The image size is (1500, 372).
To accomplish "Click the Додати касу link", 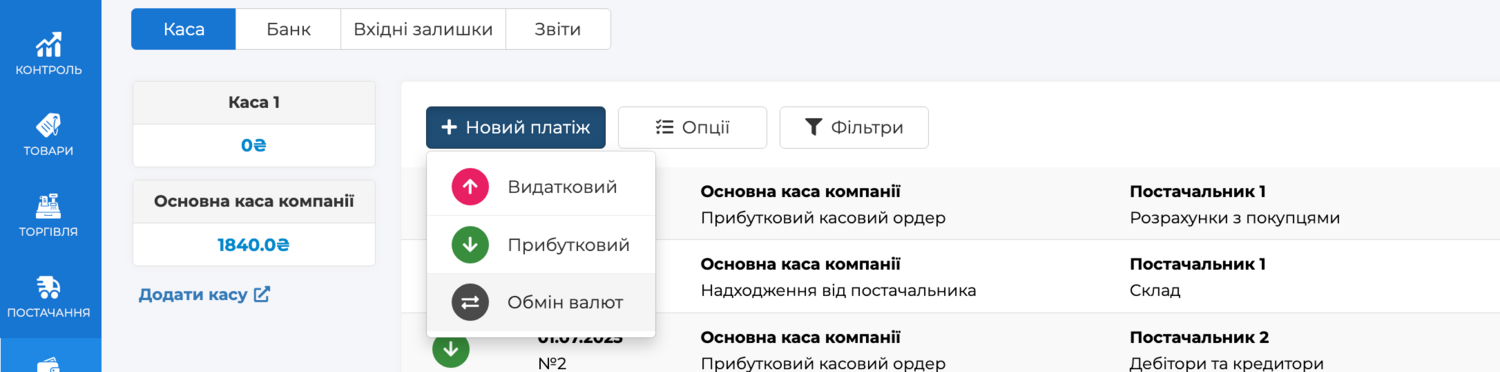I will point(204,294).
